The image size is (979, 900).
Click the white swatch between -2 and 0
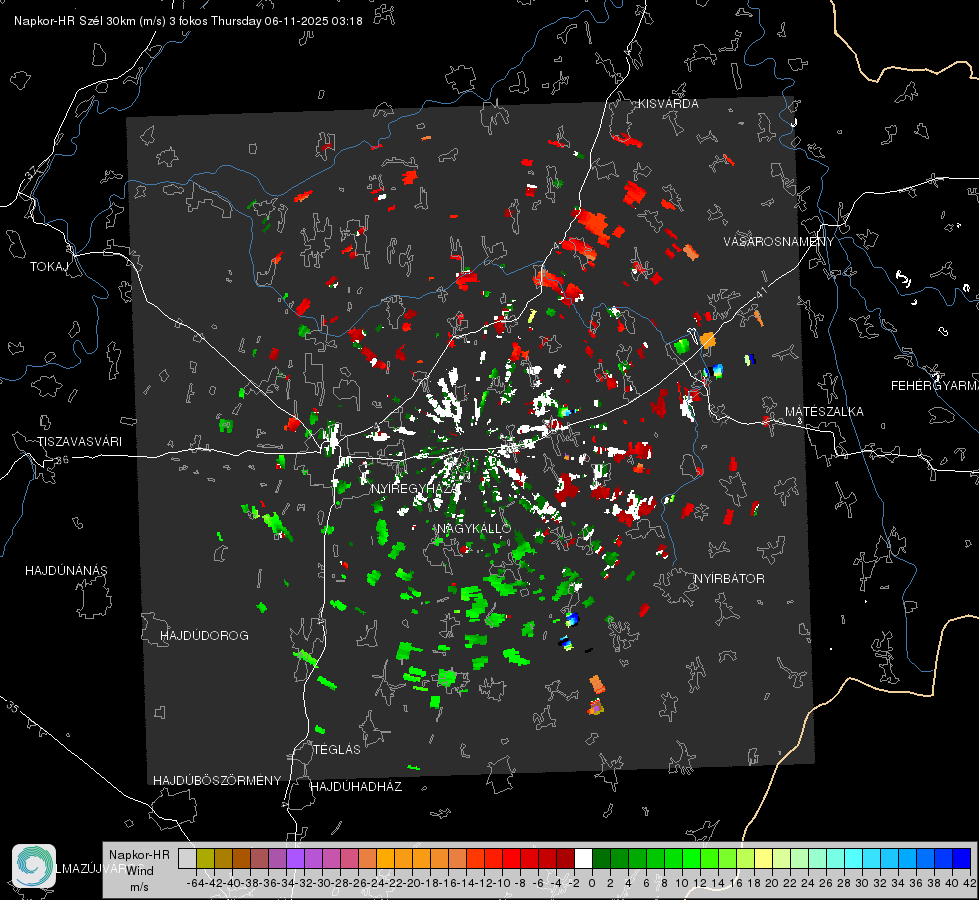click(x=583, y=858)
